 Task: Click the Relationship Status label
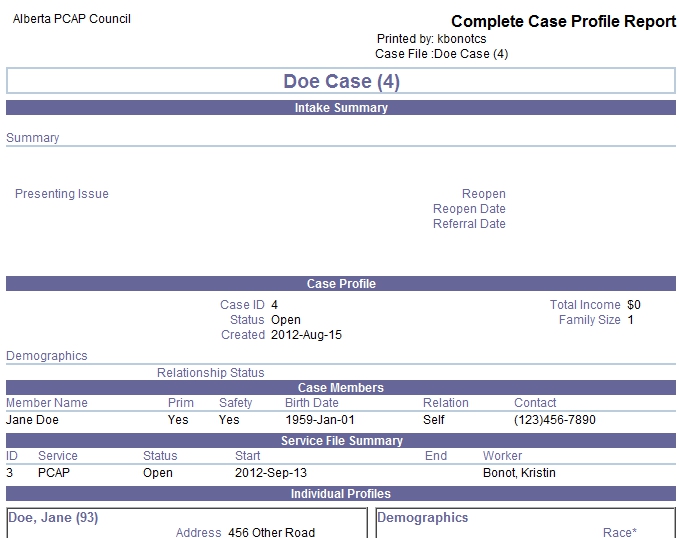210,373
